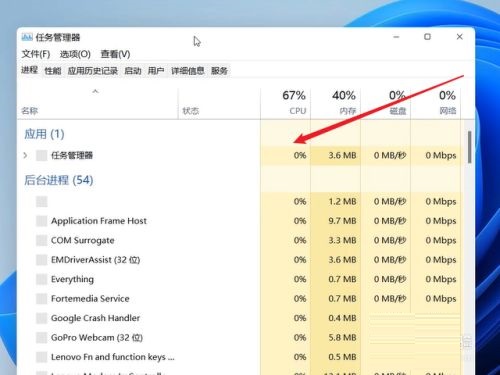The image size is (500, 375).
Task: Click the Task Manager title bar icon
Action: click(x=27, y=37)
